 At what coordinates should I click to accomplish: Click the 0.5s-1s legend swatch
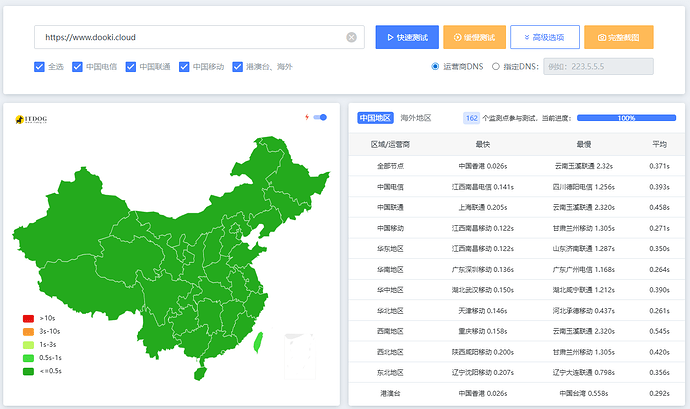28,358
